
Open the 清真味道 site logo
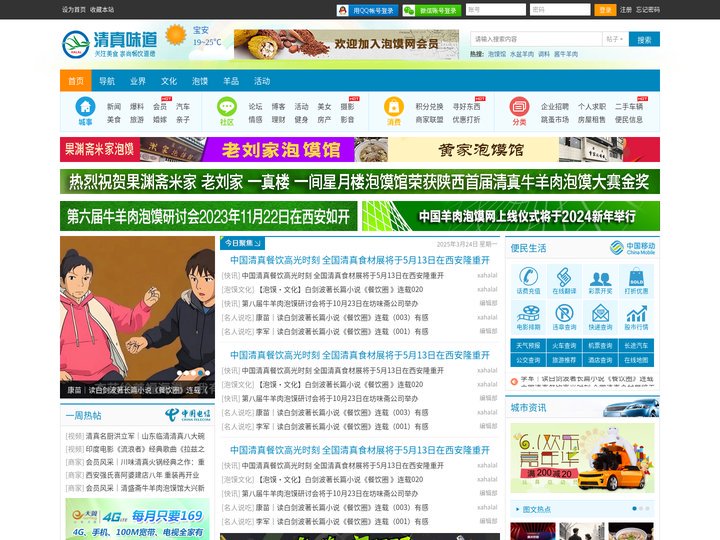[x=110, y=44]
